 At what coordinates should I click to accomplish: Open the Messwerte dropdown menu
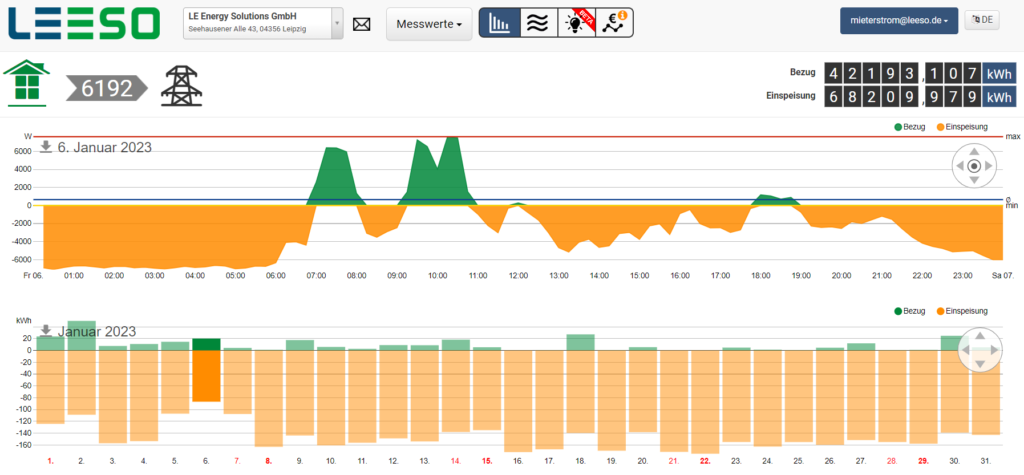(429, 24)
